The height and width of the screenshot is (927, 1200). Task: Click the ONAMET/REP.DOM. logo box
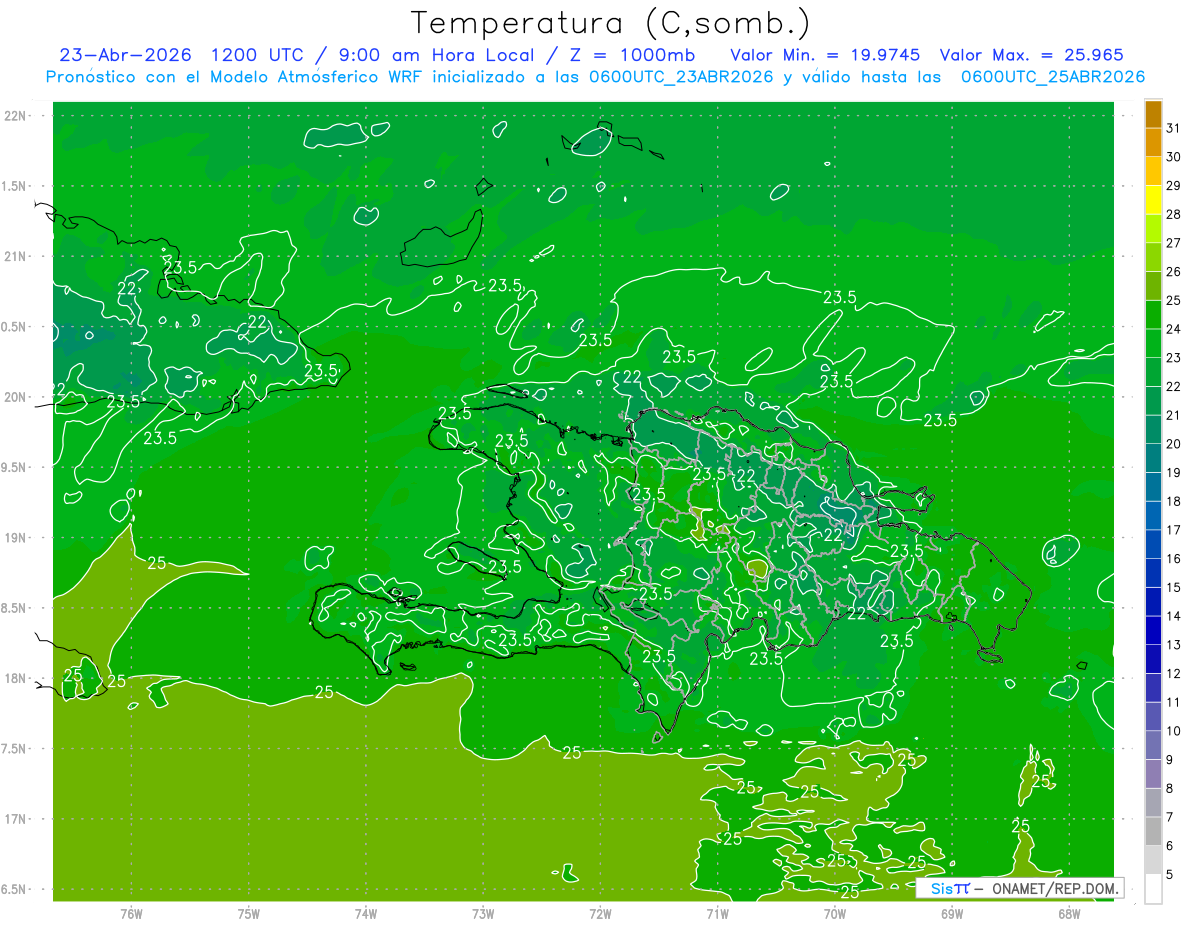pos(1019,888)
